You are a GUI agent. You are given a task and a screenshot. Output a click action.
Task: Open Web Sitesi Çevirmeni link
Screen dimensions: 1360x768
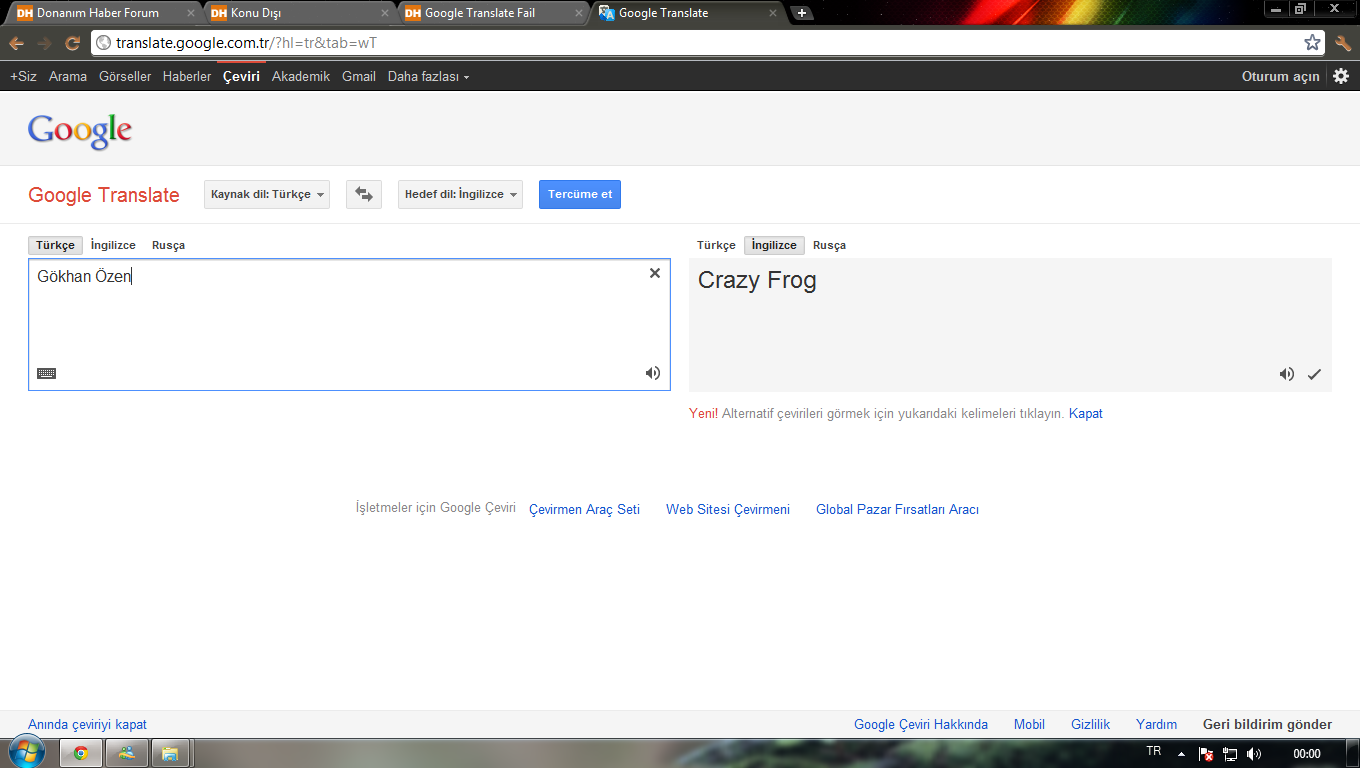(728, 509)
